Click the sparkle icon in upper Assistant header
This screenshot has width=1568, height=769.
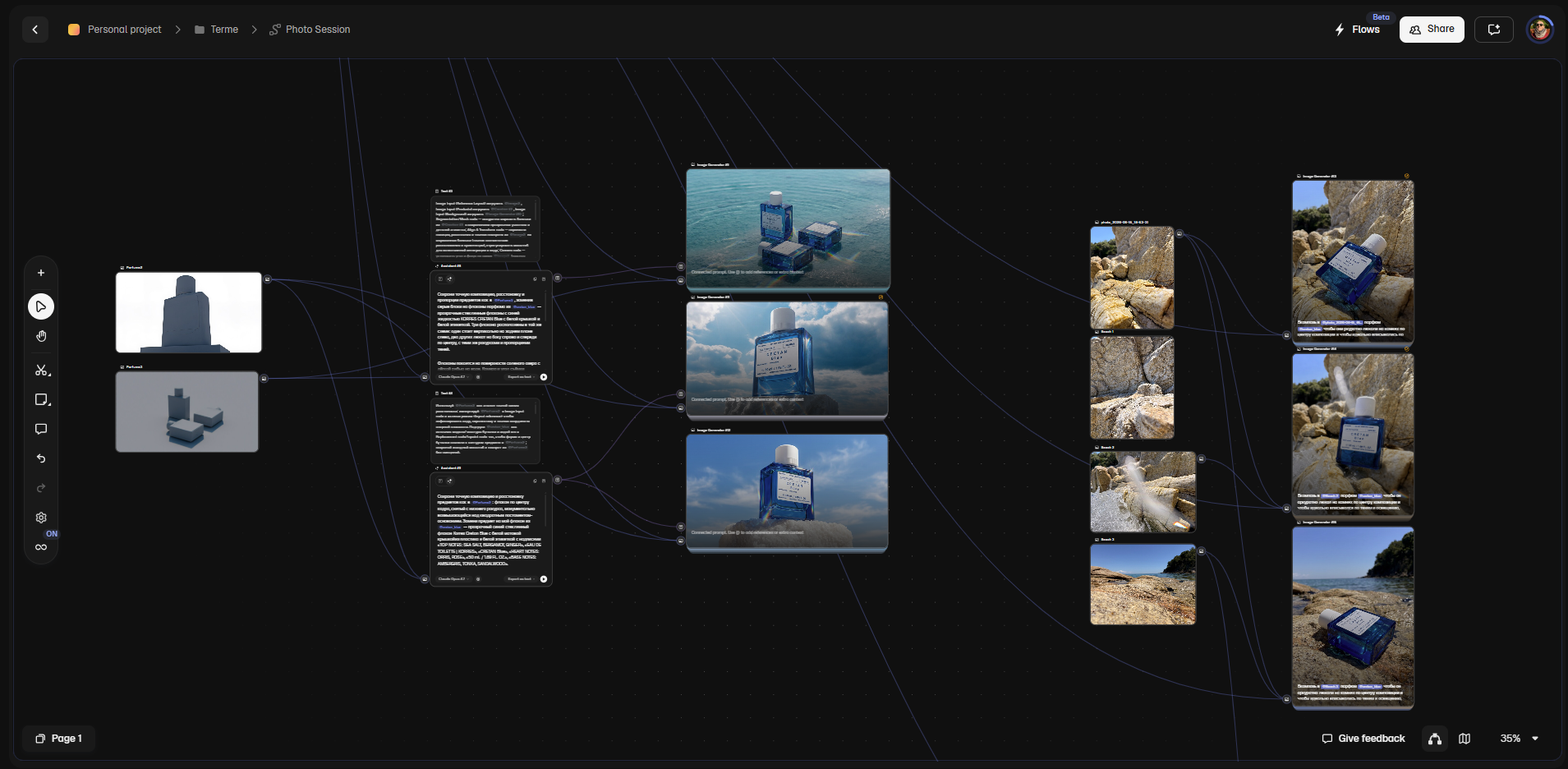point(449,279)
